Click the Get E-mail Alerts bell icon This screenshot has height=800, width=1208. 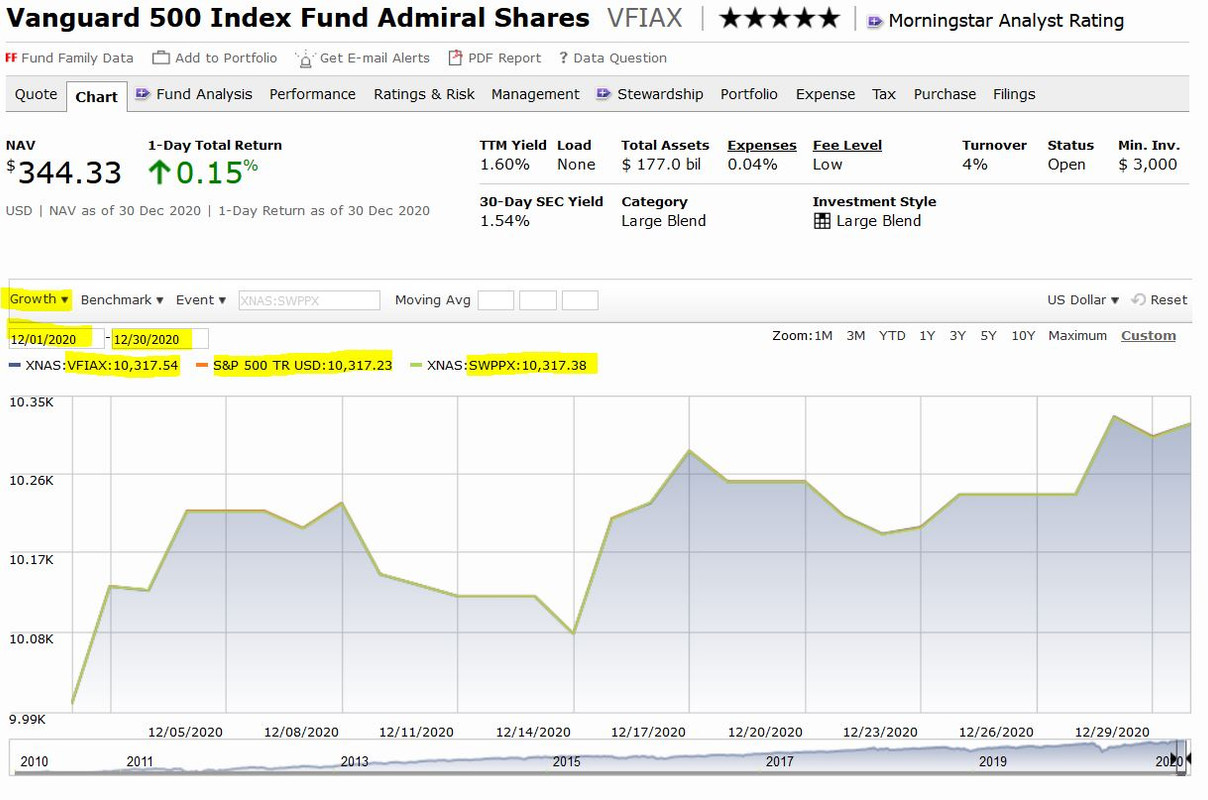click(x=304, y=58)
